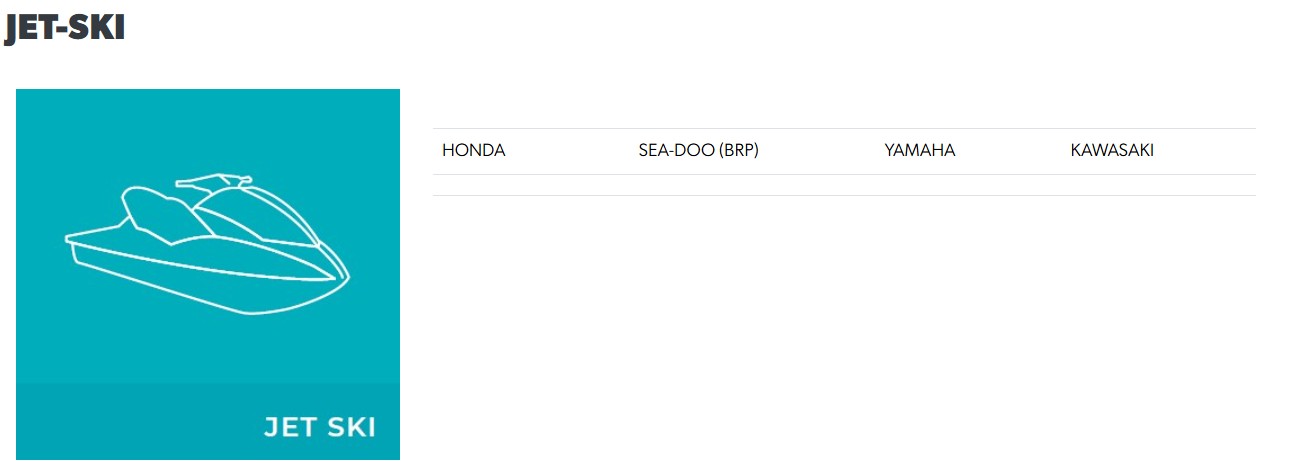
Task: Click the "JET SKI" caption on the tile
Action: (319, 427)
